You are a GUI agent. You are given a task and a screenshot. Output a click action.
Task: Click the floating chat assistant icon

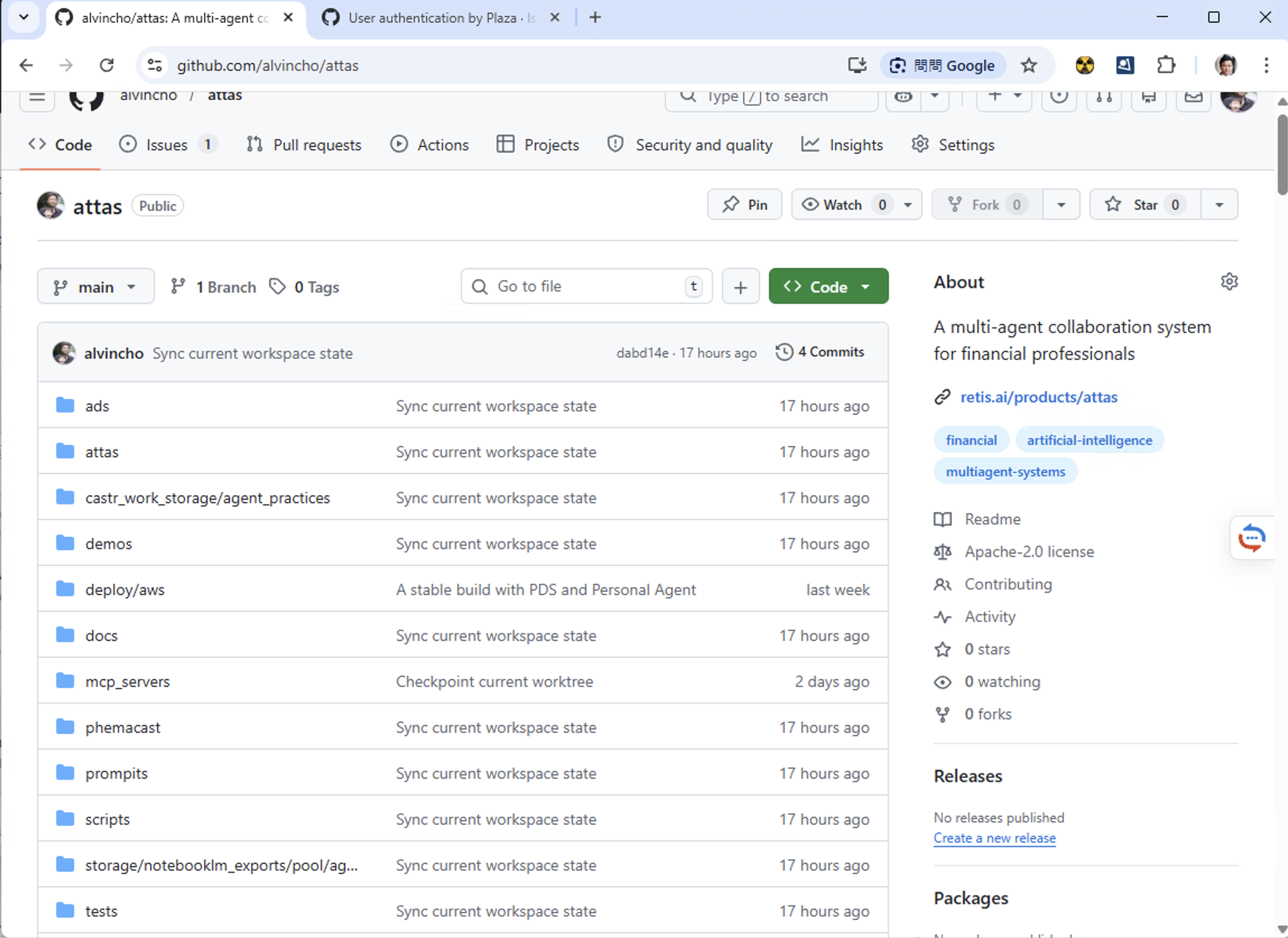click(1252, 538)
